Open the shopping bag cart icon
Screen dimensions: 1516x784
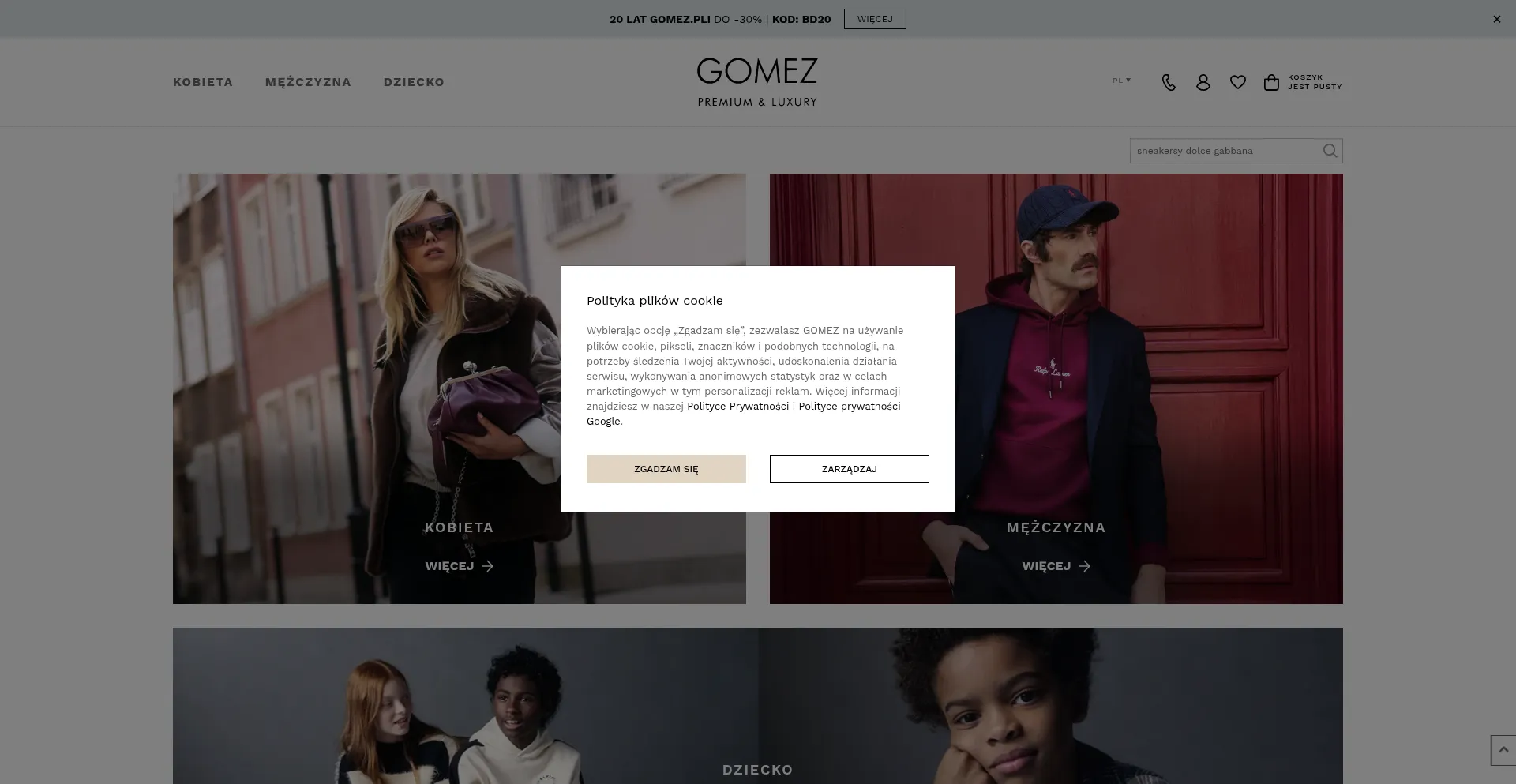click(x=1271, y=82)
